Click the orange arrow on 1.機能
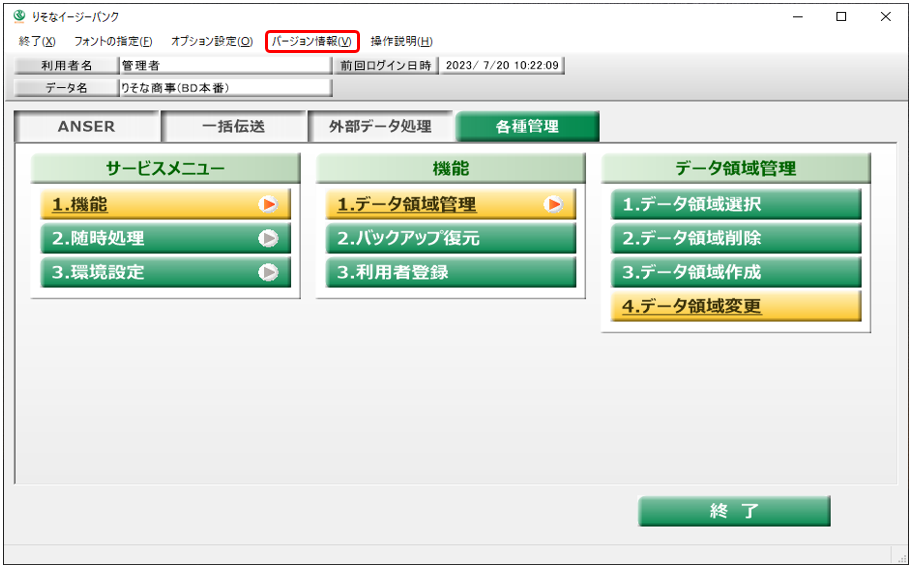913x569 pixels. (x=268, y=204)
